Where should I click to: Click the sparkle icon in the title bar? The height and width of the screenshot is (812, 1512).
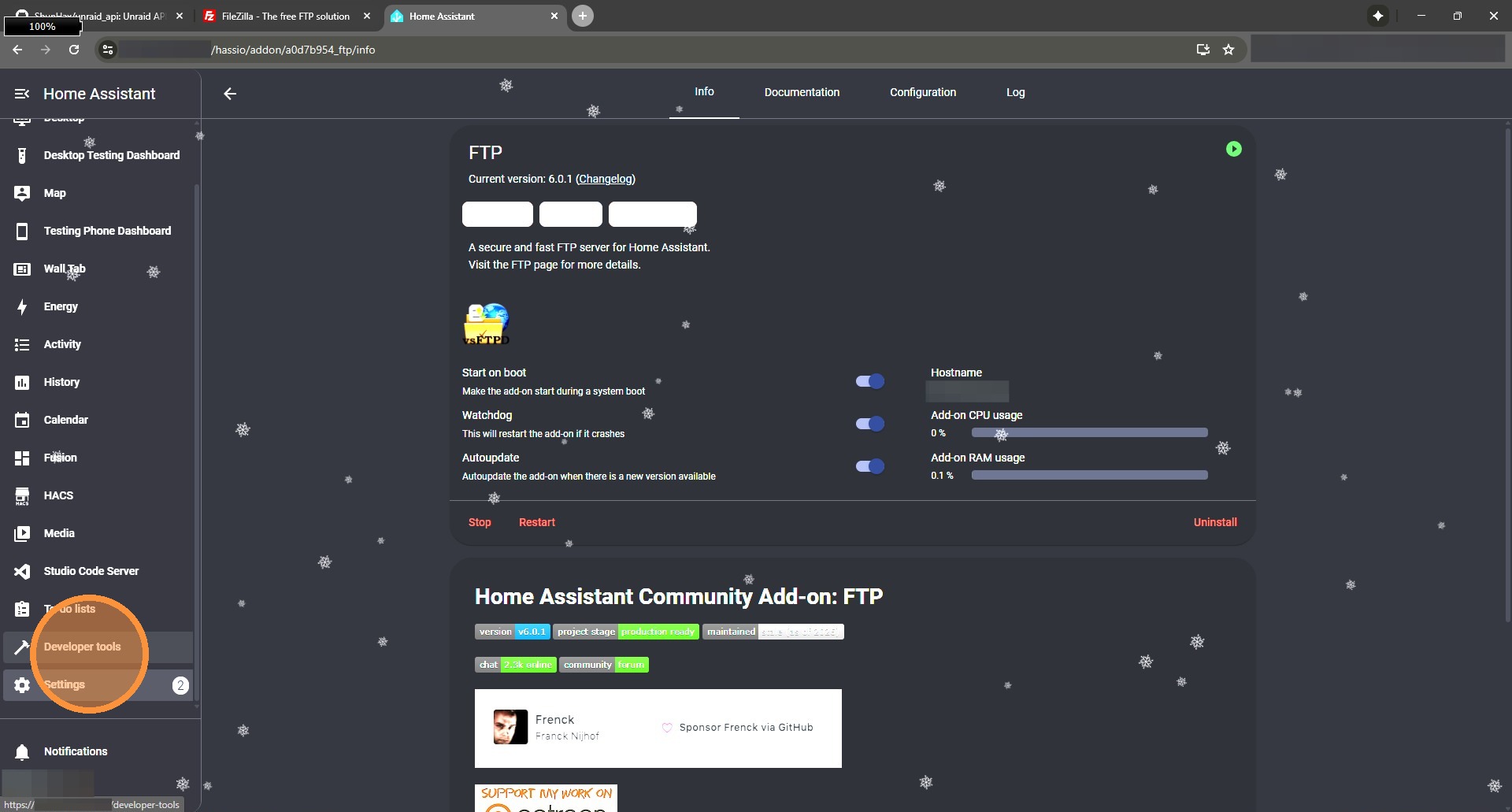[x=1378, y=16]
